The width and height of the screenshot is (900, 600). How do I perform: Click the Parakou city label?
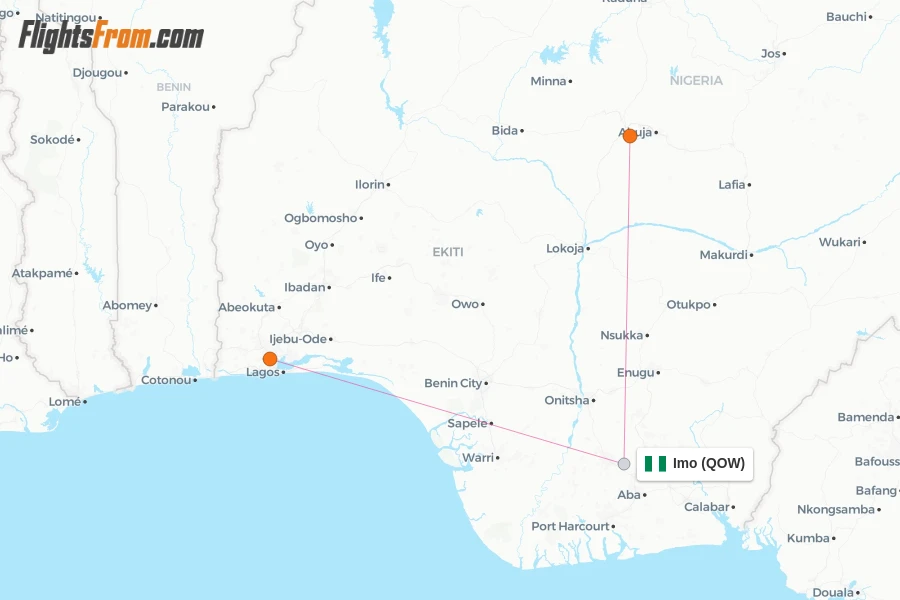[x=185, y=107]
